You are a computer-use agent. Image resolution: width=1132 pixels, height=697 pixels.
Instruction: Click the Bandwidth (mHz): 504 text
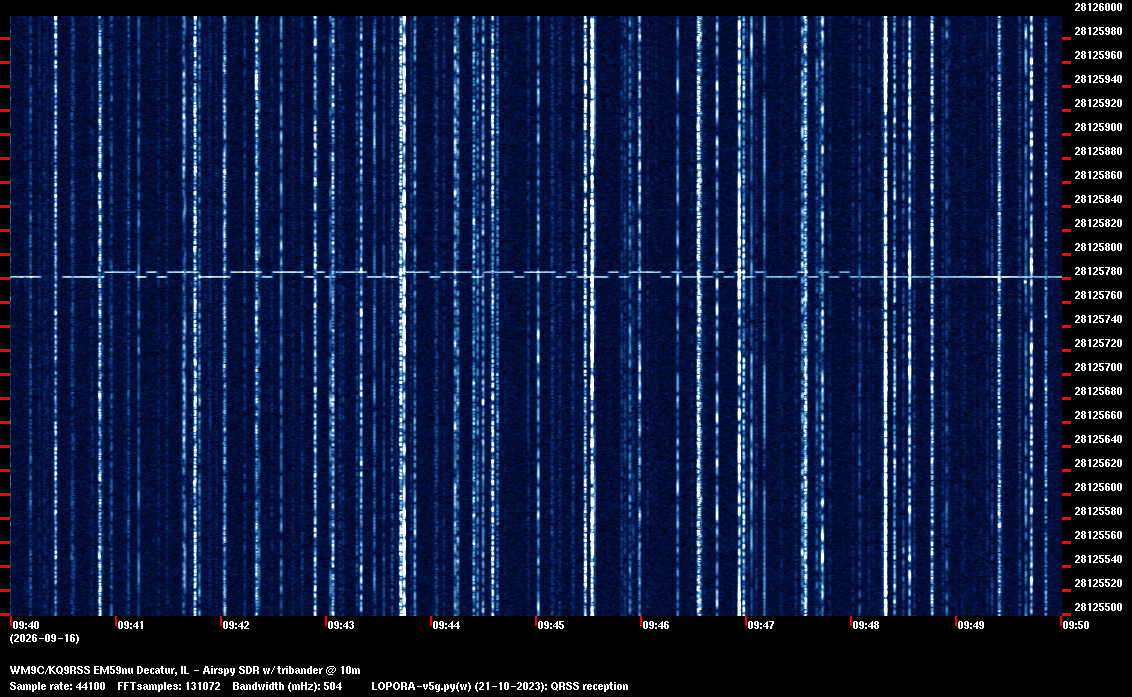coord(287,686)
